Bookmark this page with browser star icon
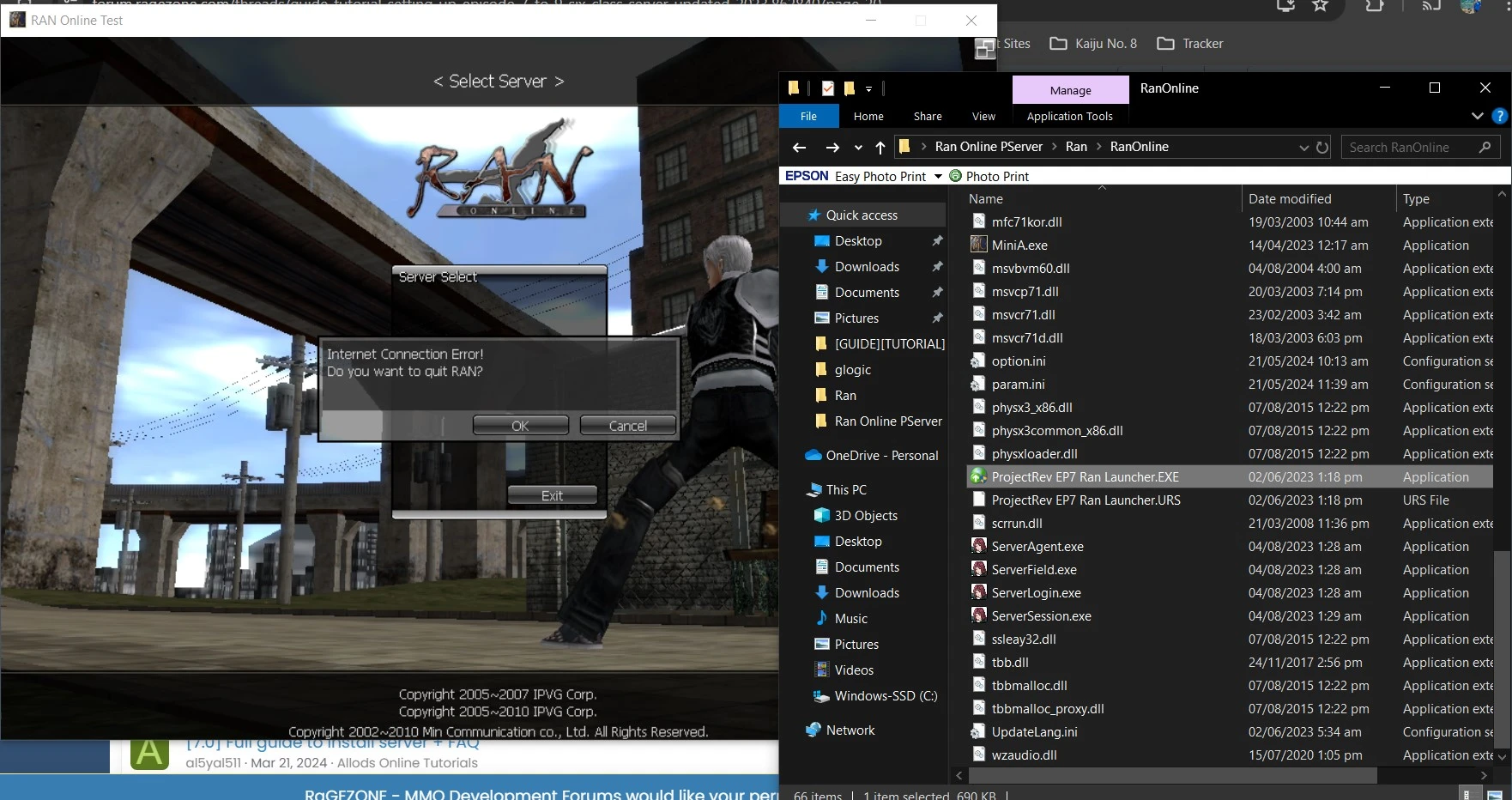 [1320, 6]
